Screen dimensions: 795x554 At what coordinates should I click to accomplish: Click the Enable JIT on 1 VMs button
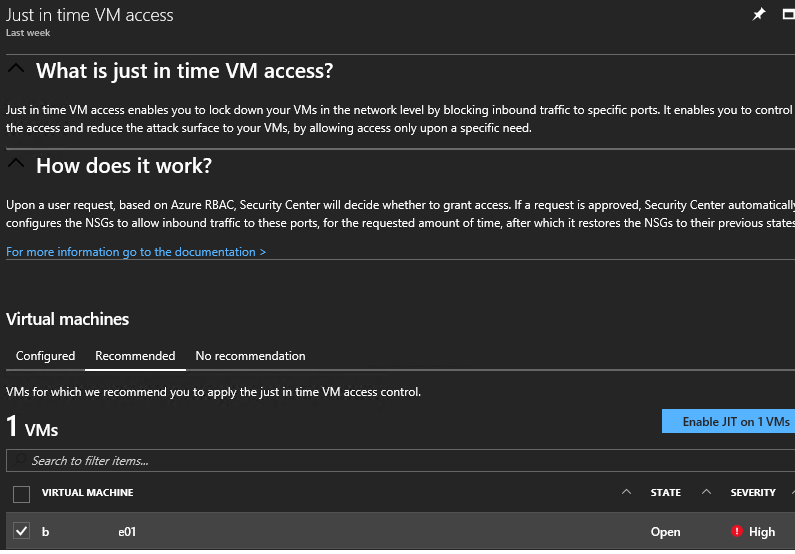[x=728, y=422]
